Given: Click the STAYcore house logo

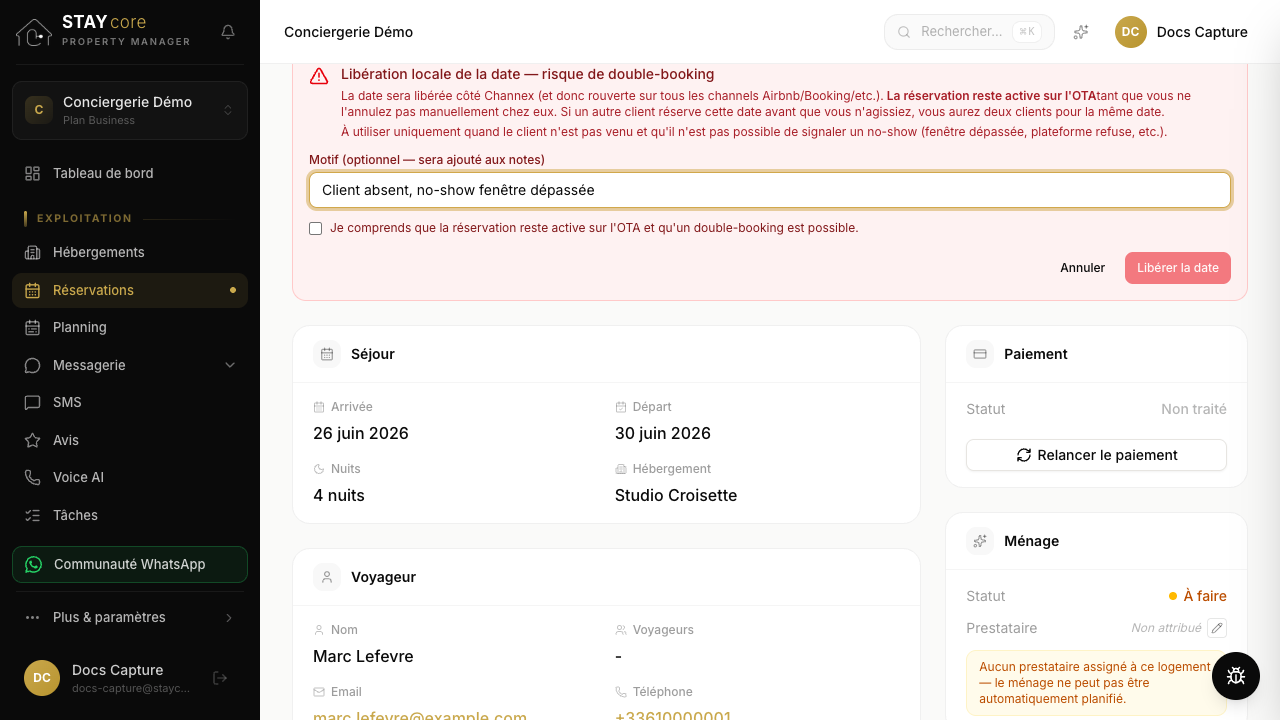Looking at the screenshot, I should 34,32.
